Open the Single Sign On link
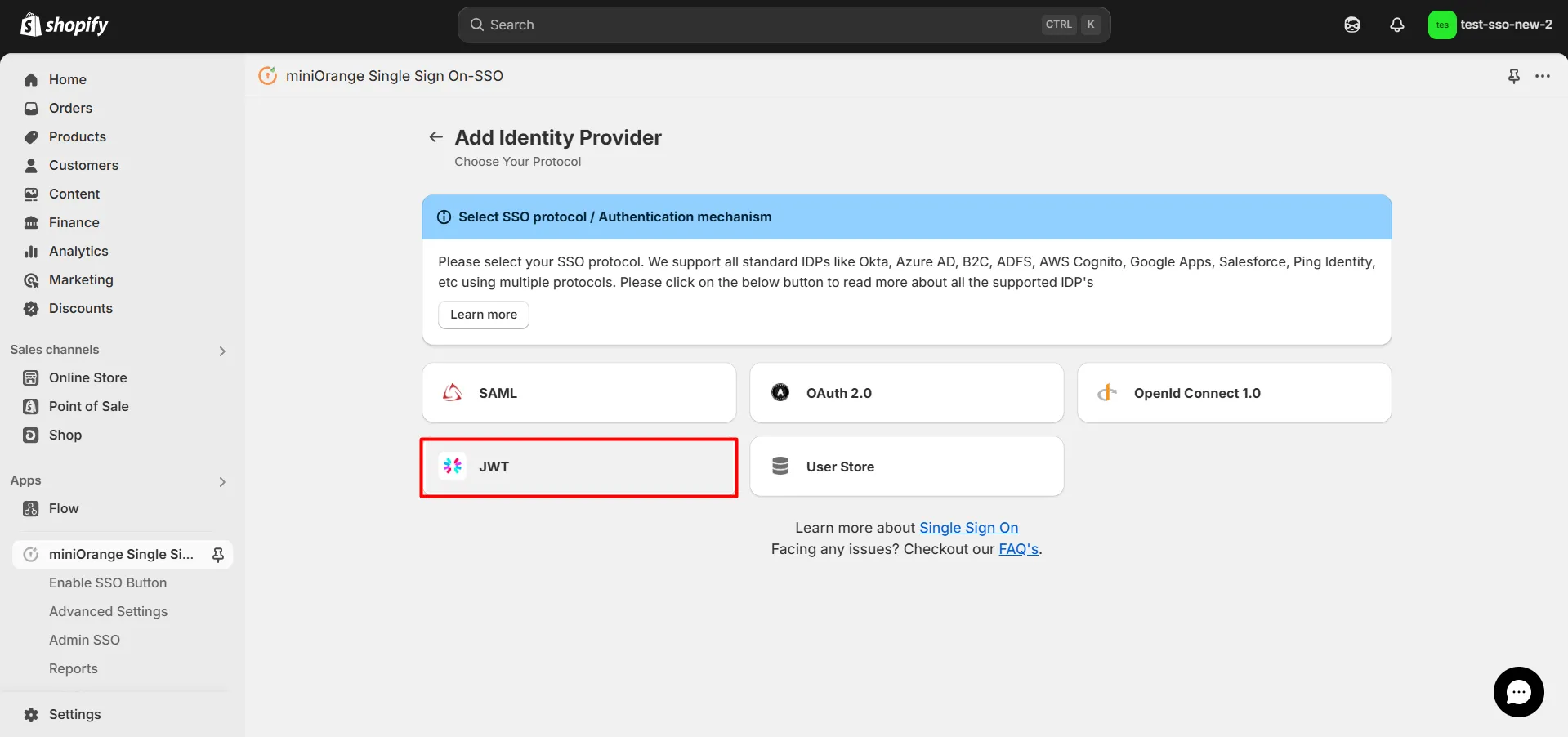The image size is (1568, 737). pyautogui.click(x=968, y=528)
